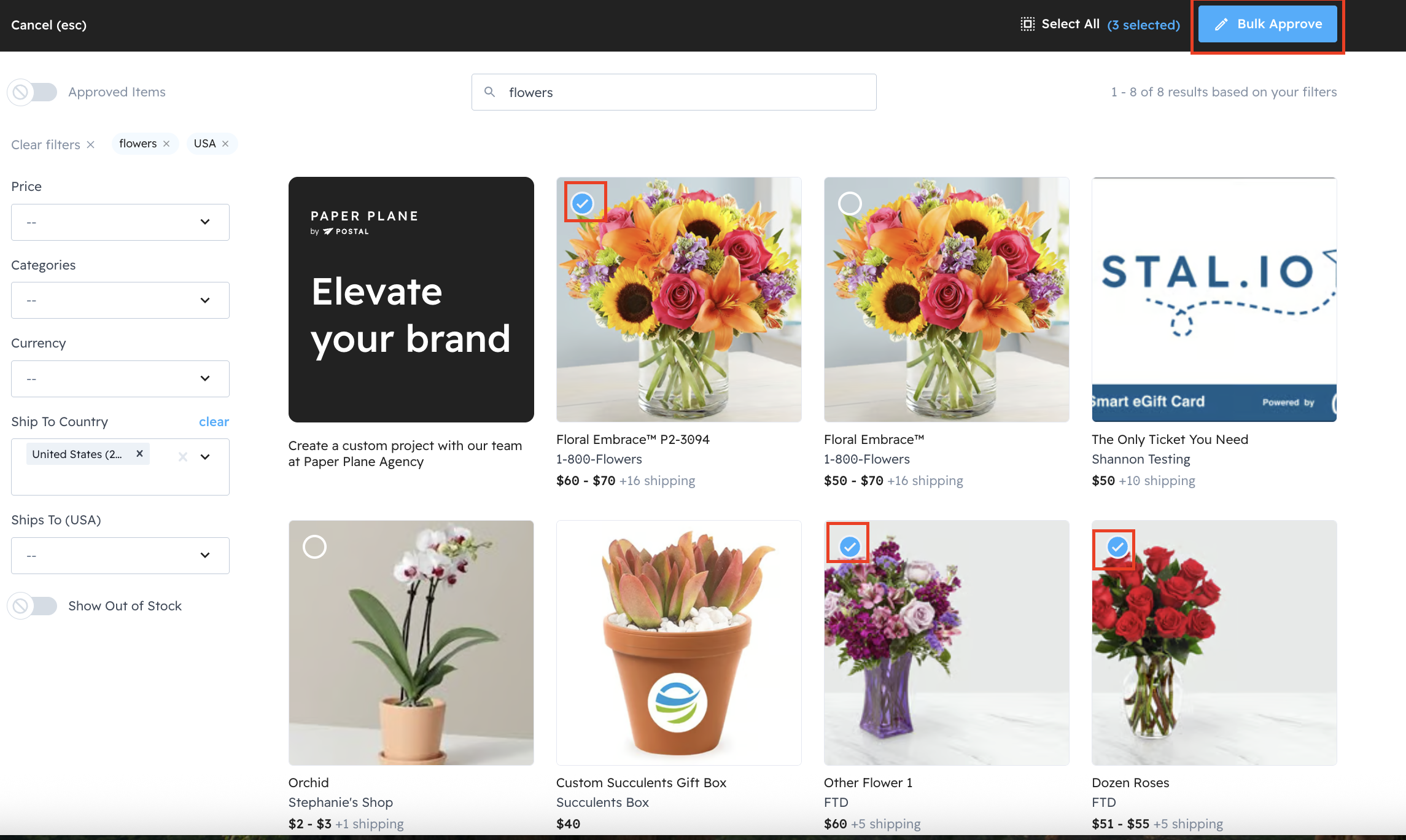Click the Custom Succulents Gift Box title

coord(641,783)
